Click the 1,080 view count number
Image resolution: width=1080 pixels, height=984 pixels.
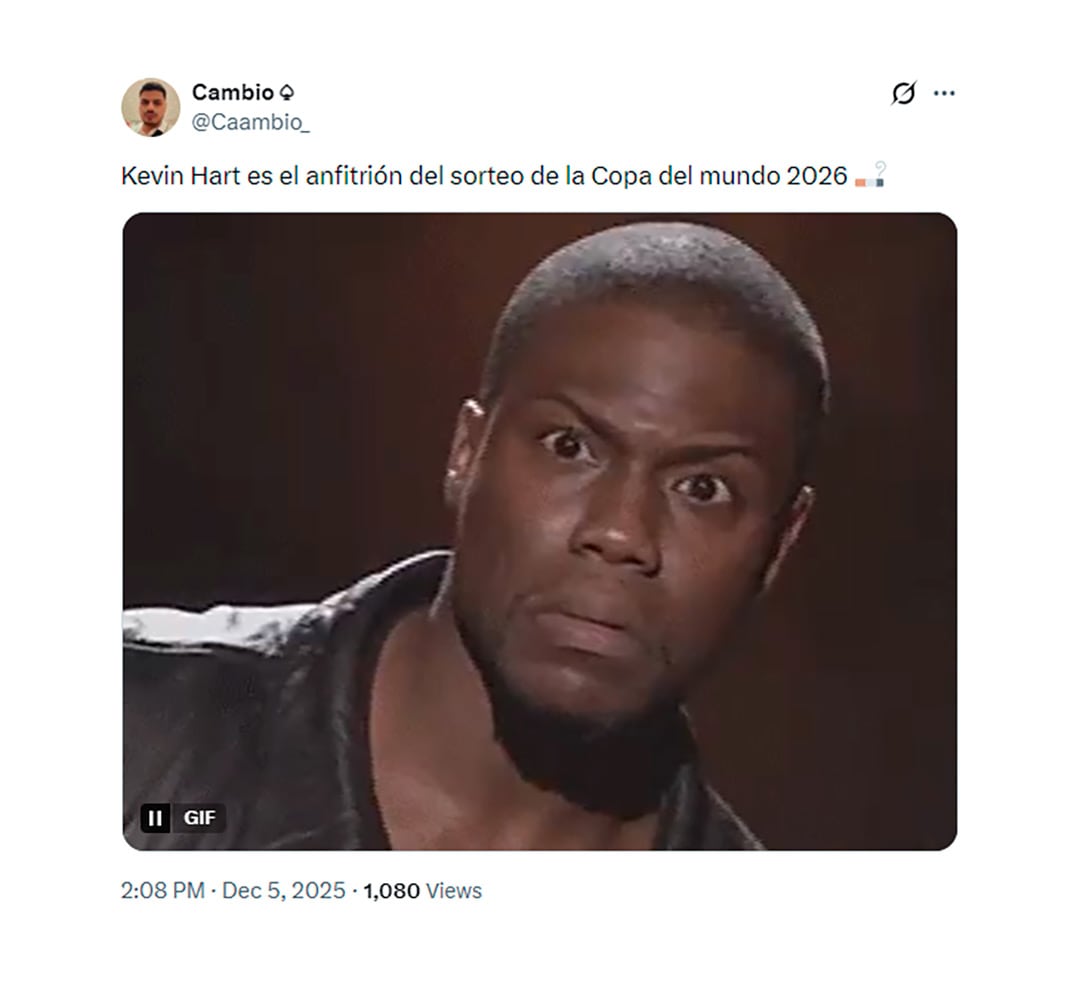pyautogui.click(x=391, y=891)
